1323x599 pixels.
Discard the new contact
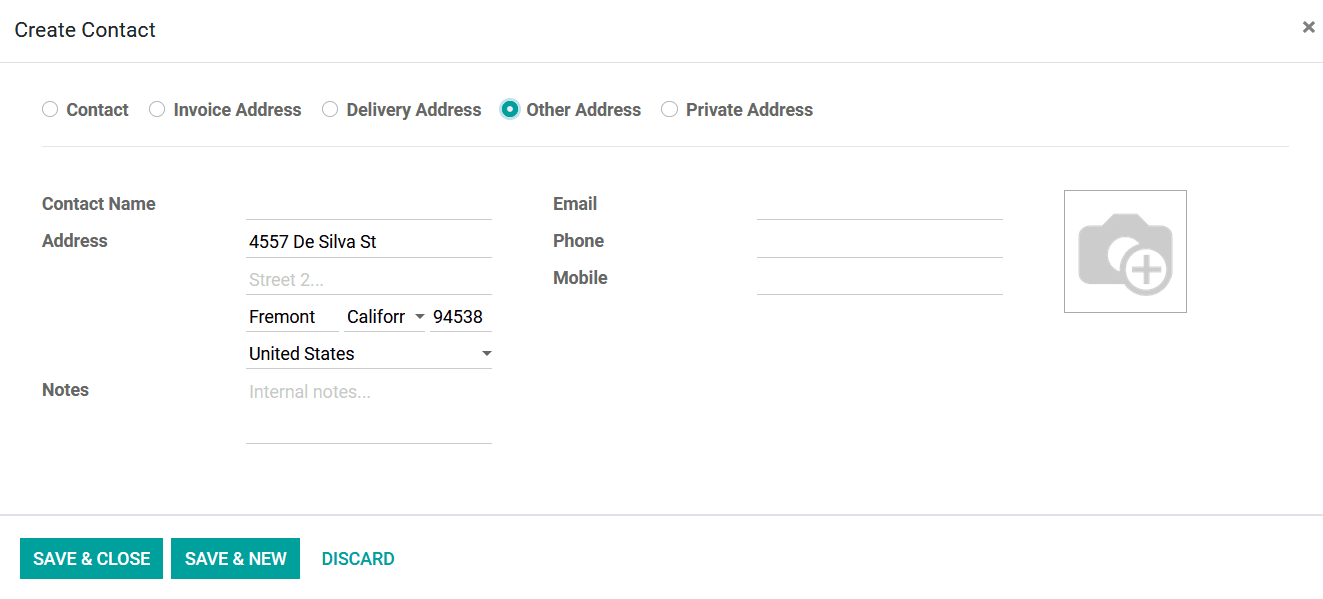pyautogui.click(x=358, y=559)
